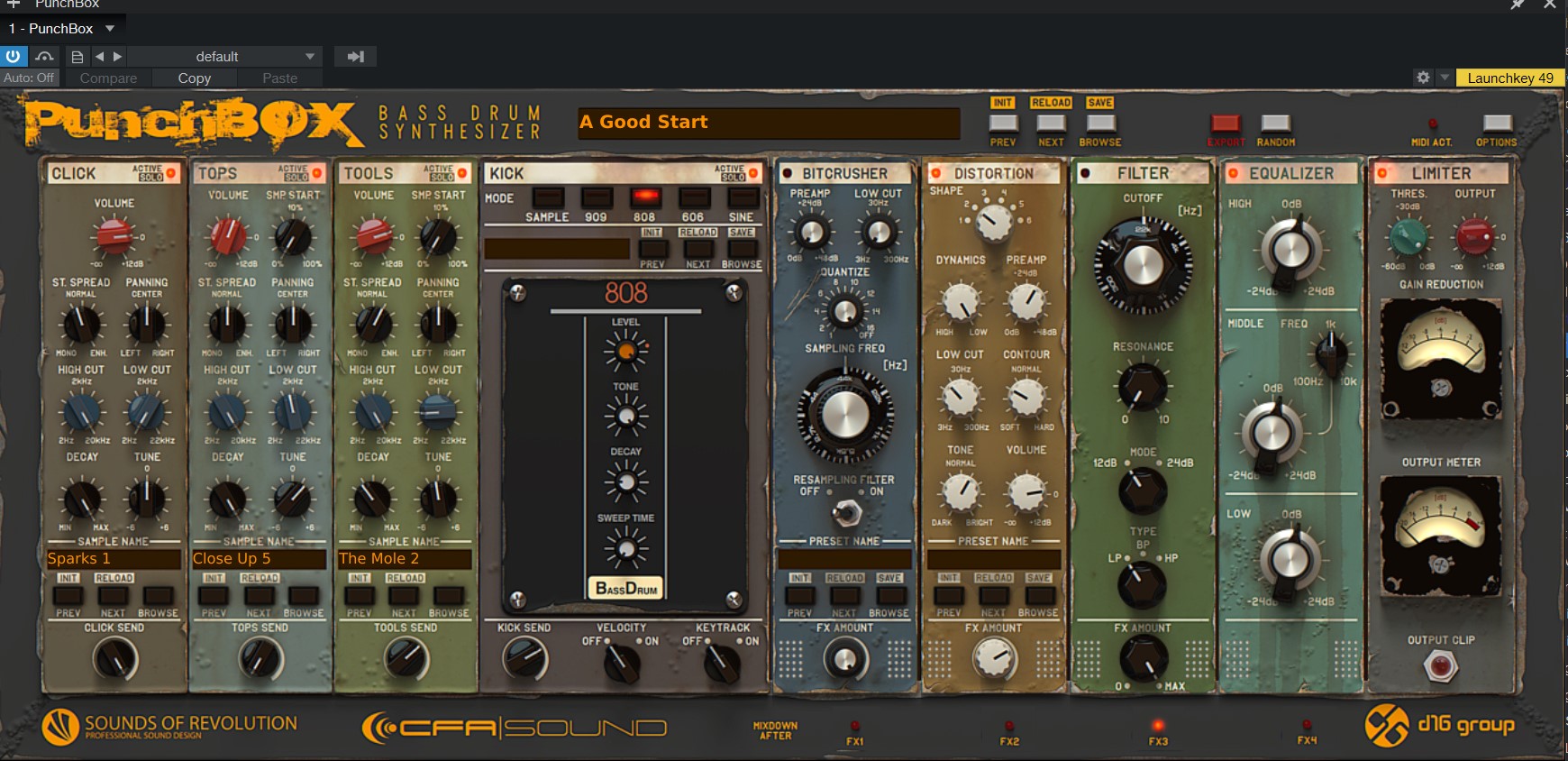Toggle the DISTORTION effect LED
This screenshot has height=761, width=1568.
pyautogui.click(x=935, y=173)
